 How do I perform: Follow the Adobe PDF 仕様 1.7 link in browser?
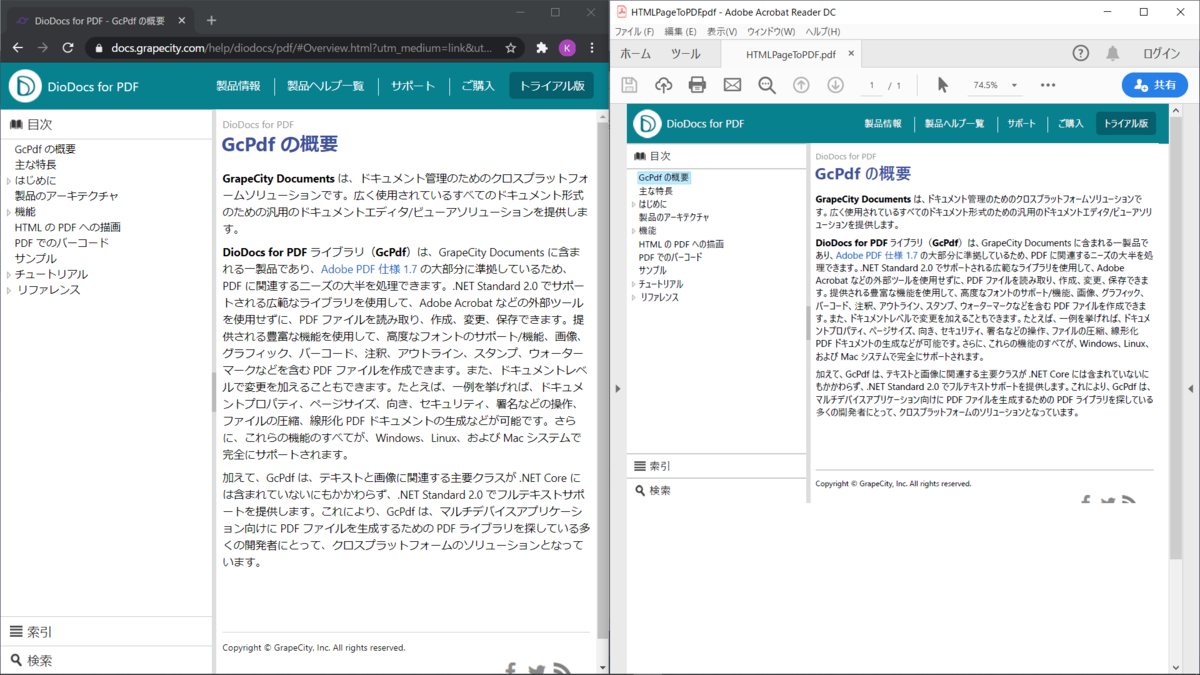367,269
